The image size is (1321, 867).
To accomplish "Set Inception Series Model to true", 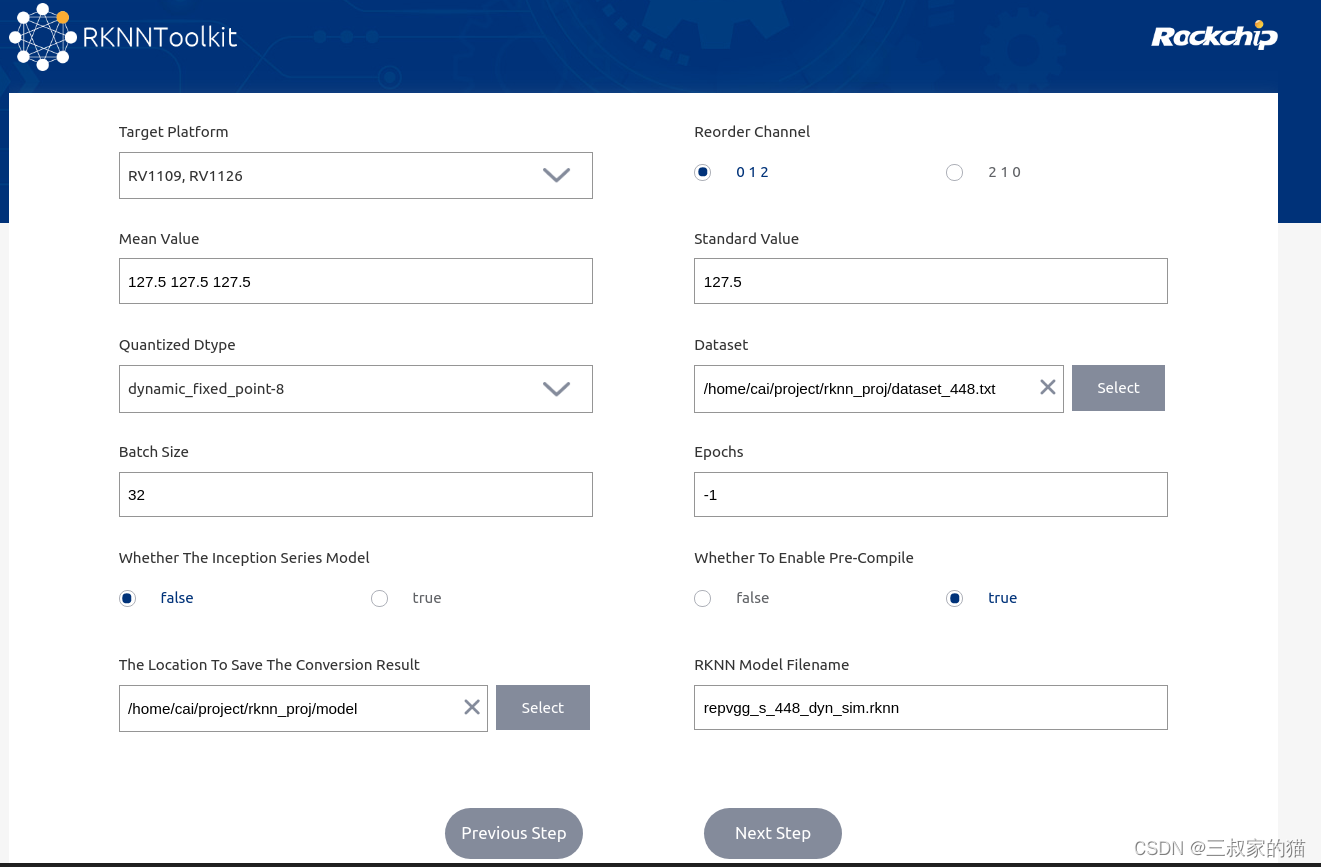I will point(379,598).
